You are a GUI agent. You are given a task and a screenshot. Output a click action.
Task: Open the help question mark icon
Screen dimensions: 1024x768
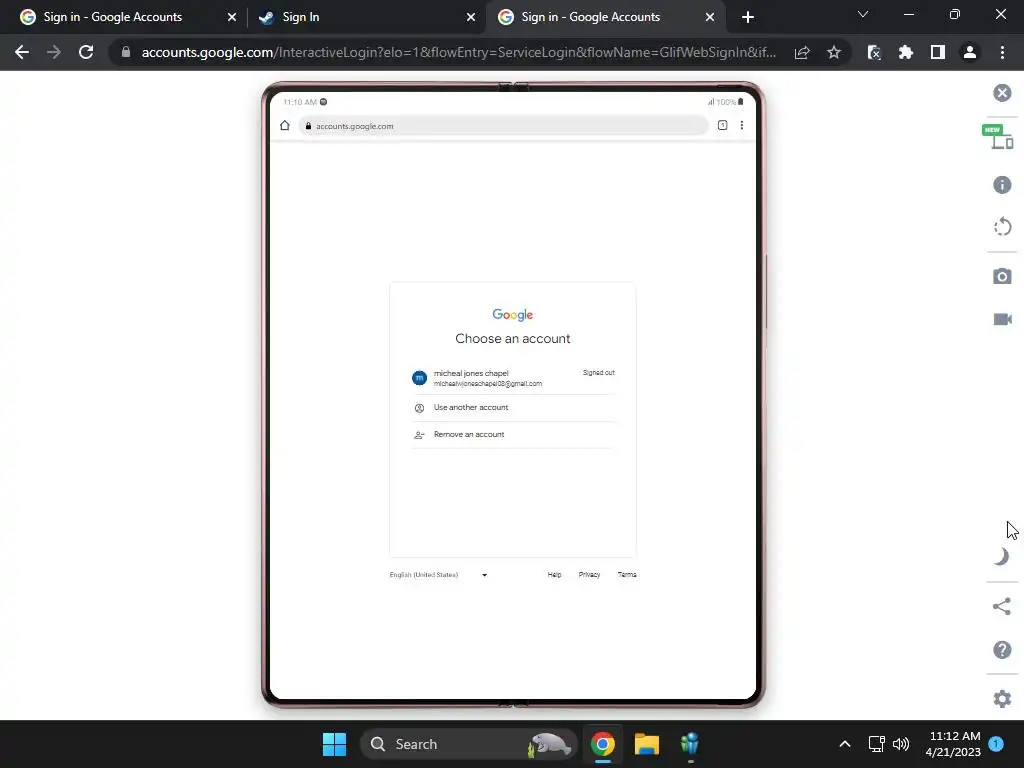point(1002,650)
